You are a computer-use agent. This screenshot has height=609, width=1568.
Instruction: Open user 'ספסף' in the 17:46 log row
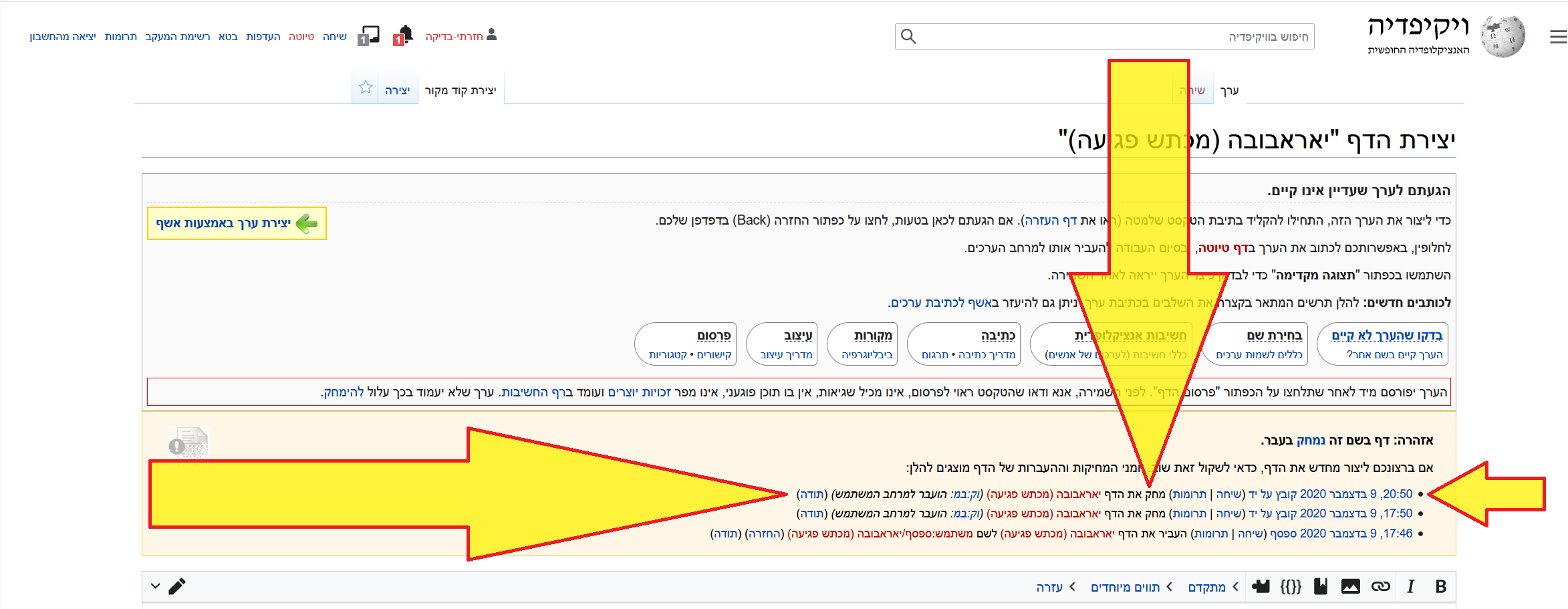point(1284,534)
